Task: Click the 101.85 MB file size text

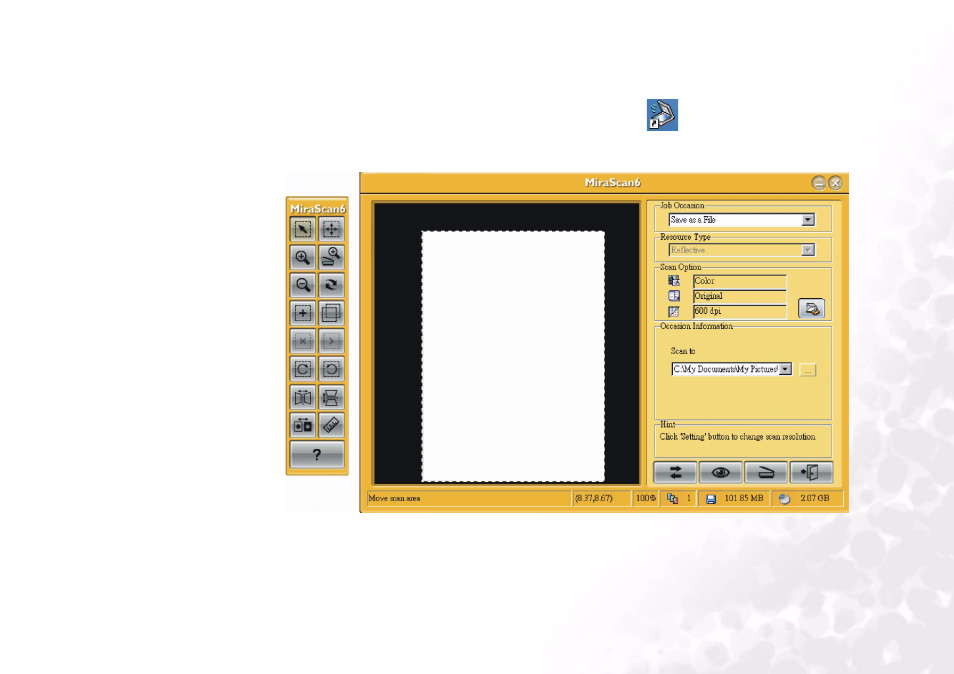Action: point(743,498)
